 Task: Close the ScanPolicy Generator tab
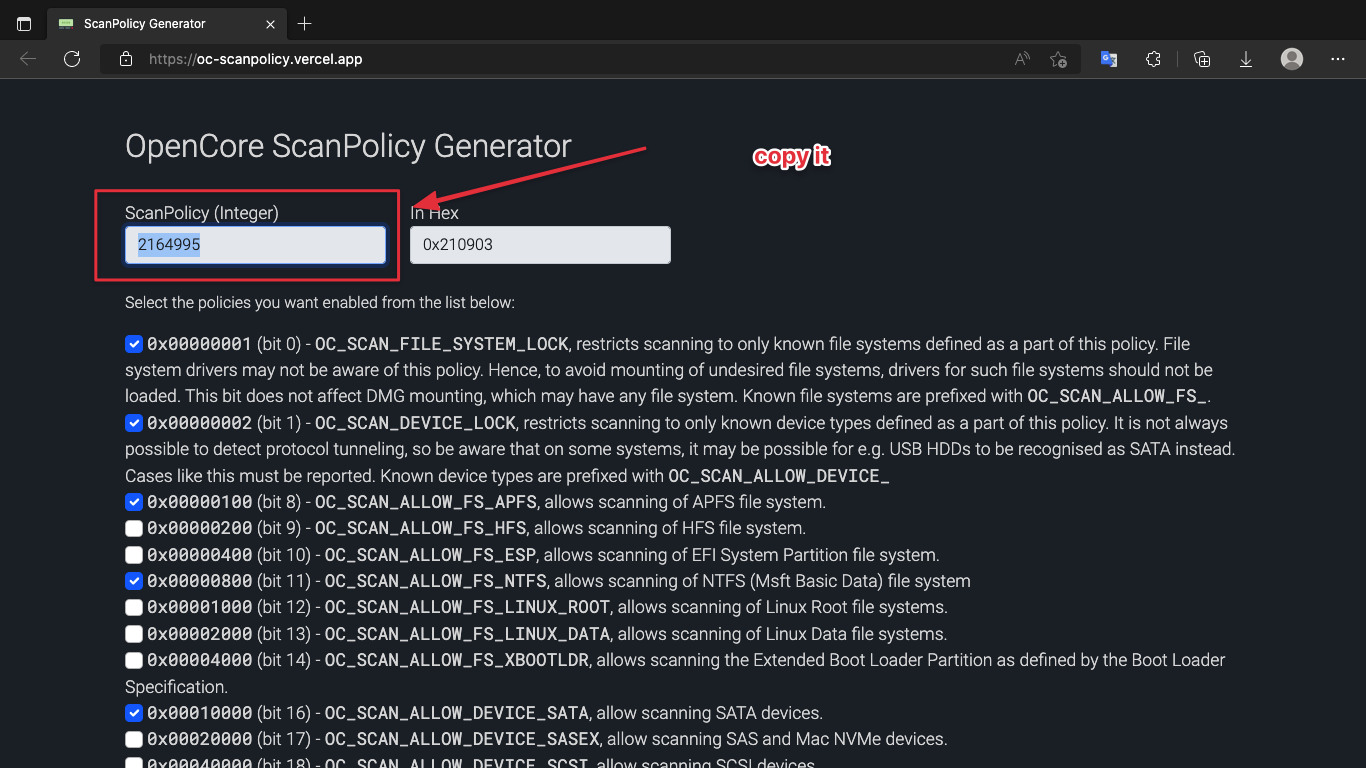click(x=271, y=23)
